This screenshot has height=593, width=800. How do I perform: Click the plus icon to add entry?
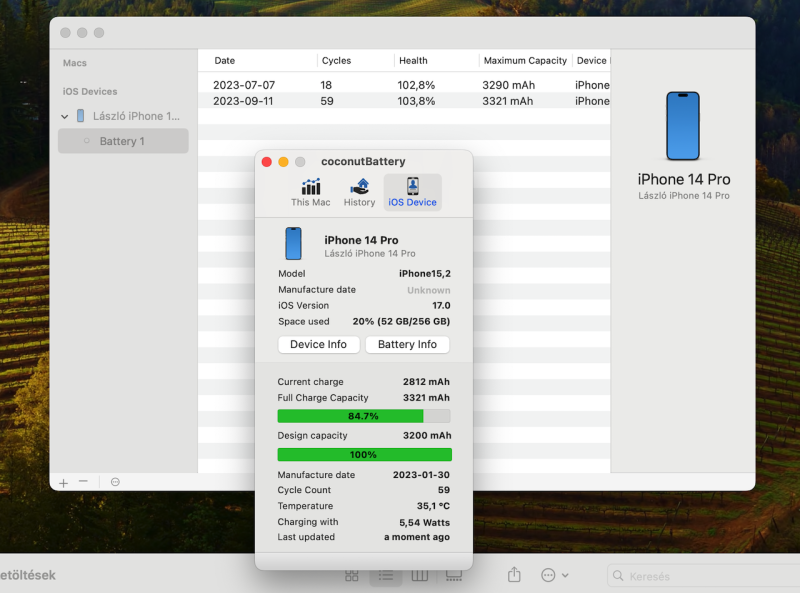(x=63, y=482)
